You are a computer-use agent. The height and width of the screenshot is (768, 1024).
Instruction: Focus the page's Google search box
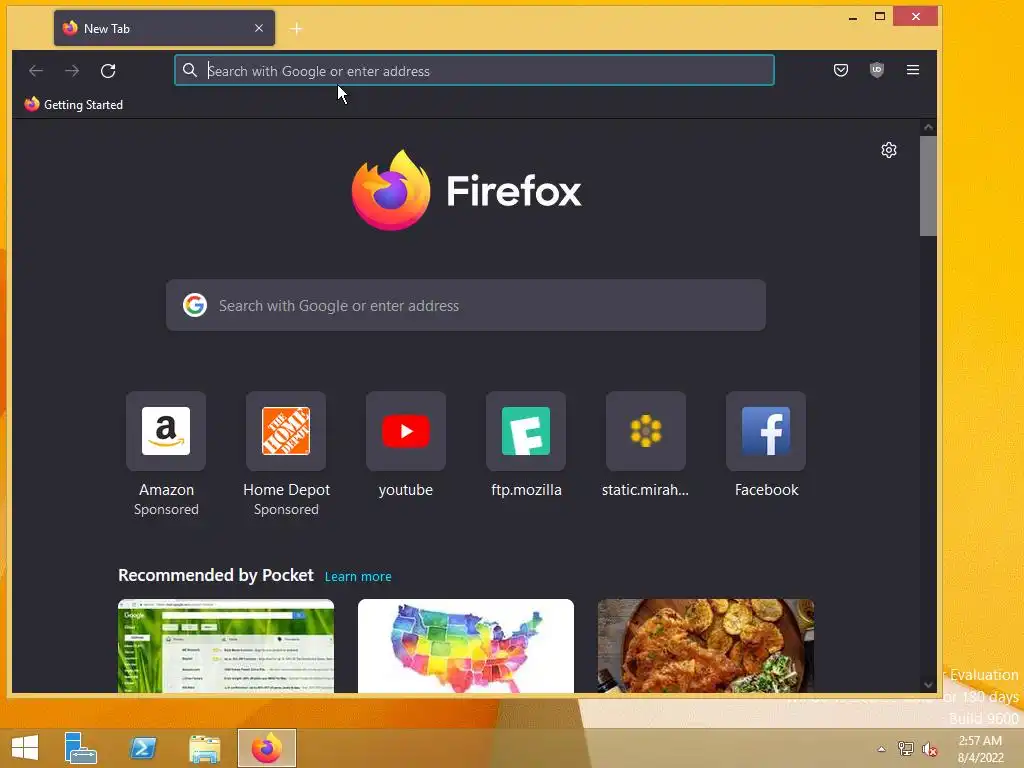(466, 305)
